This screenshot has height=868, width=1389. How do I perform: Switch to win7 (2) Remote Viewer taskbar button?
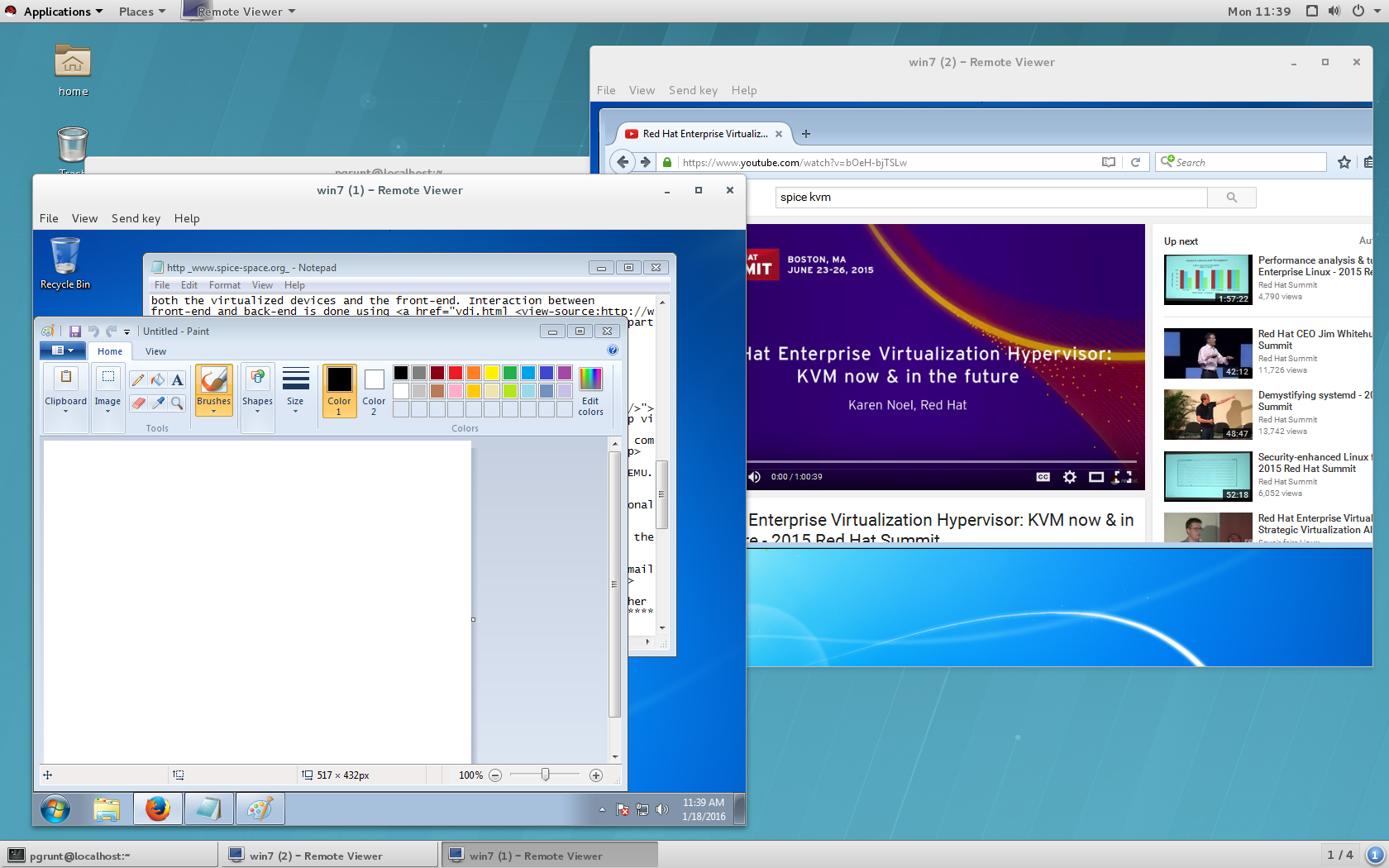(x=328, y=856)
